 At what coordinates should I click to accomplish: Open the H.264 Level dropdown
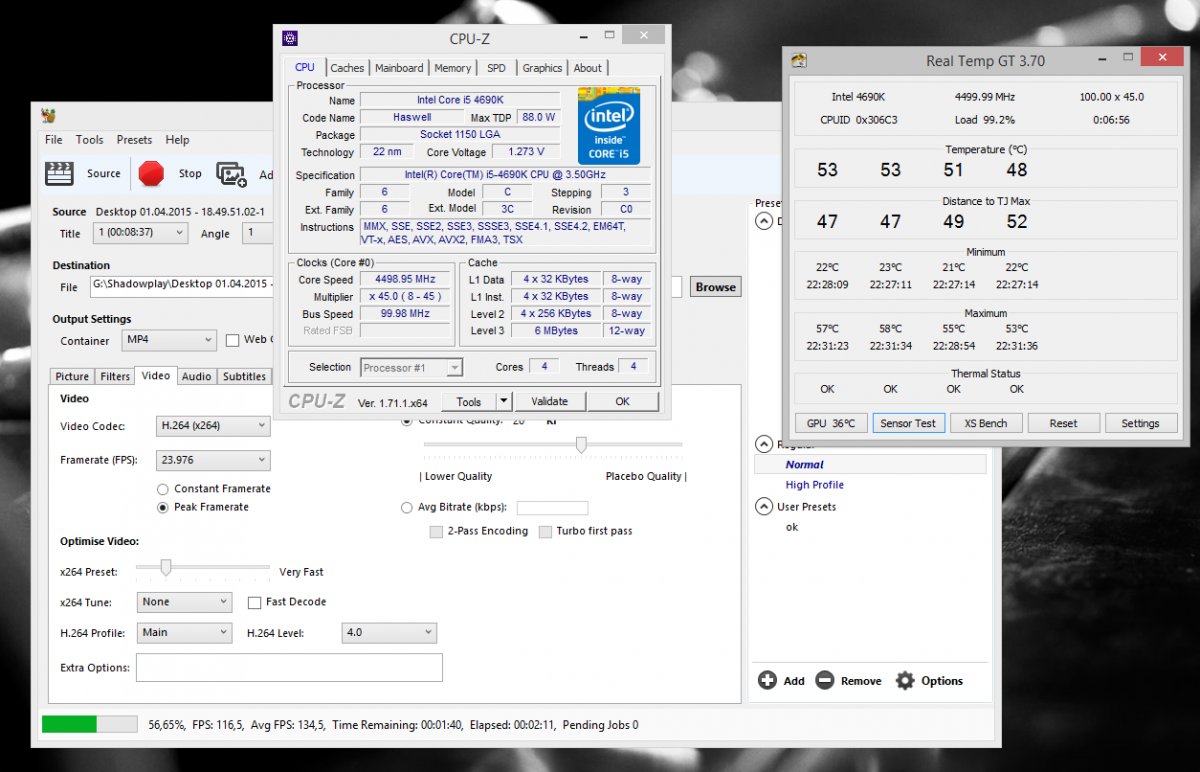click(389, 632)
